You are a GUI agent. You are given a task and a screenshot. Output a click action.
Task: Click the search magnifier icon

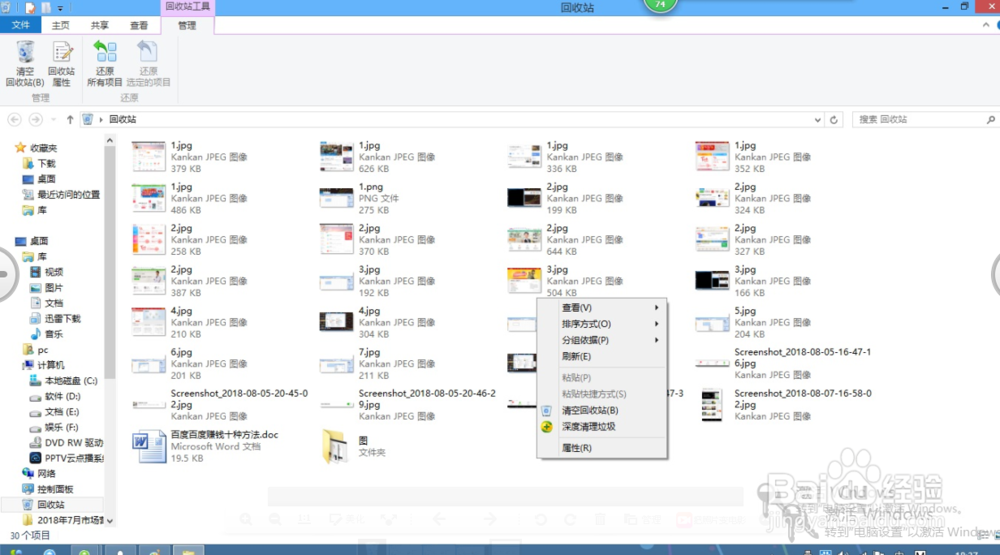point(990,119)
